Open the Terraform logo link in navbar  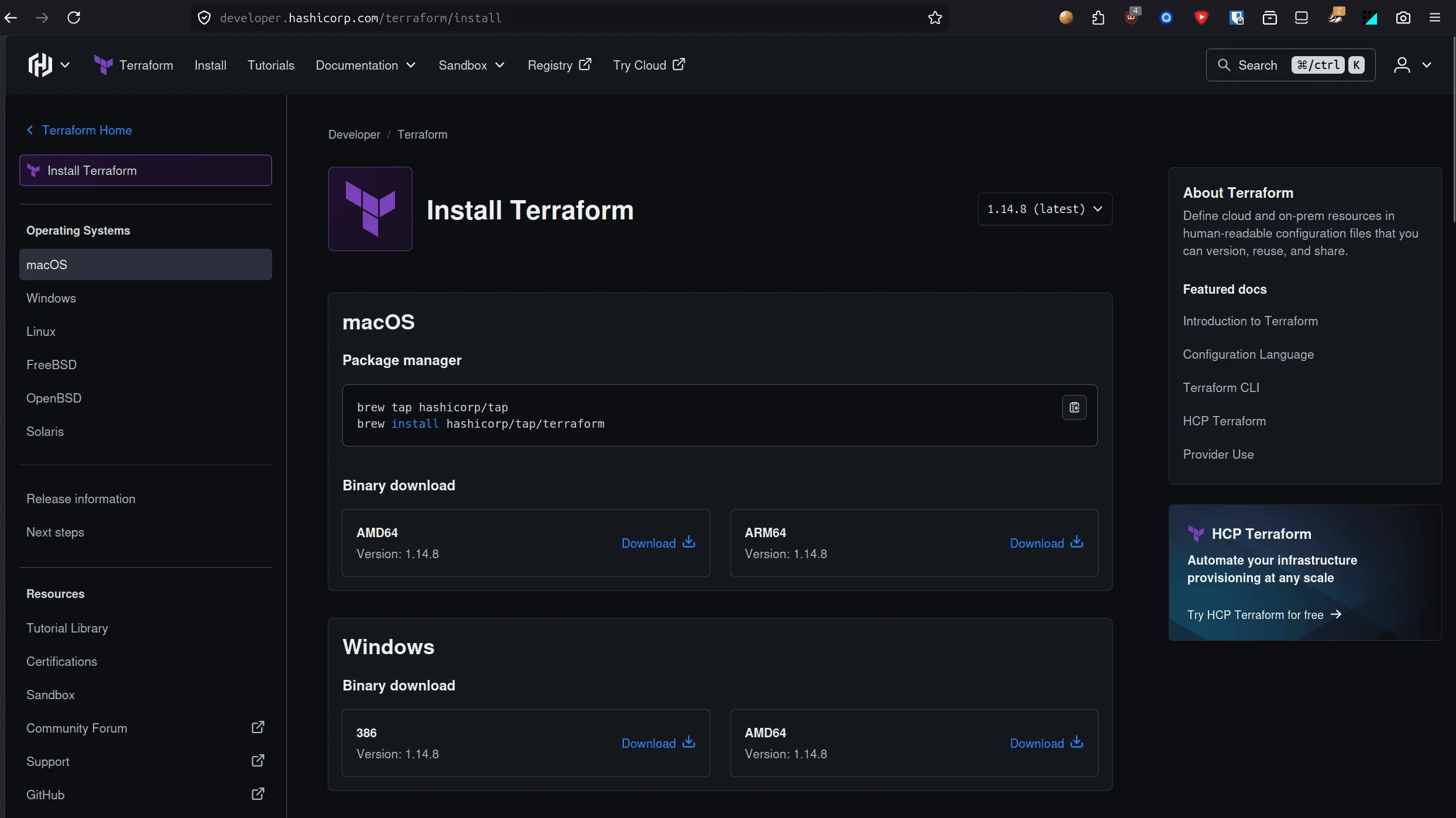(133, 65)
